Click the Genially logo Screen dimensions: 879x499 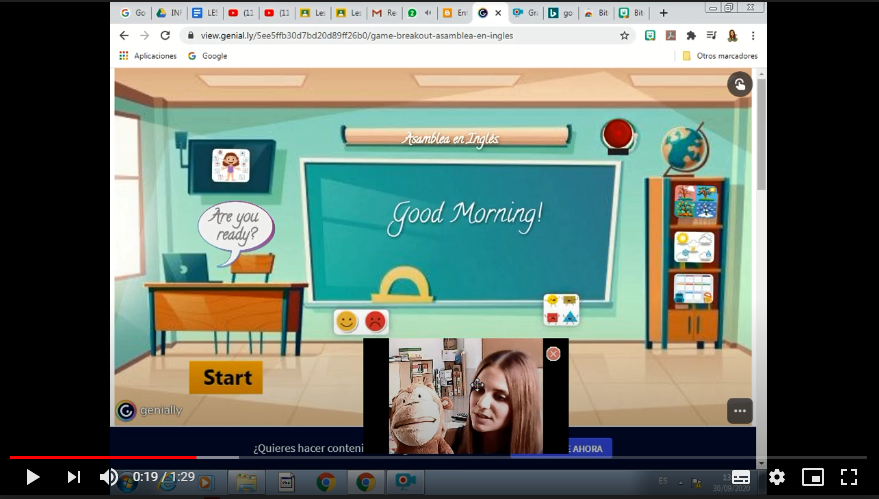pyautogui.click(x=149, y=410)
